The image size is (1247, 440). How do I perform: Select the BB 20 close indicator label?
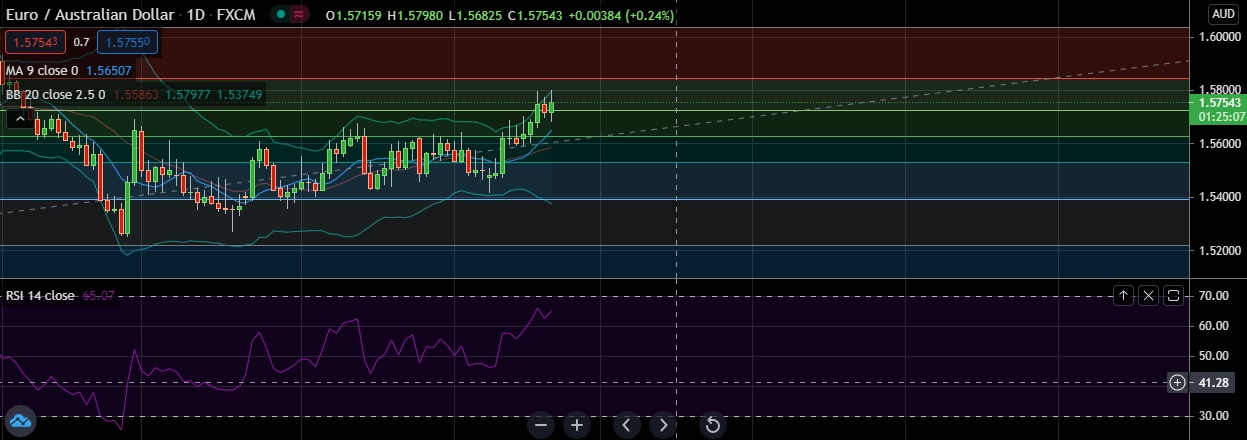click(x=55, y=95)
